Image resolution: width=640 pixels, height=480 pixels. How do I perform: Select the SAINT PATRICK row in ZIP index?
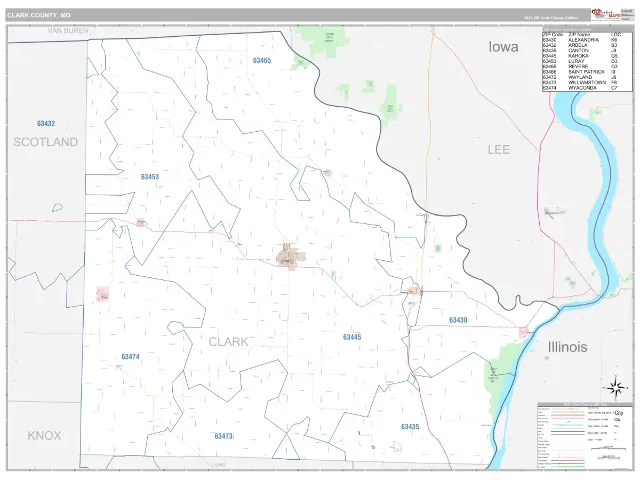[x=587, y=72]
